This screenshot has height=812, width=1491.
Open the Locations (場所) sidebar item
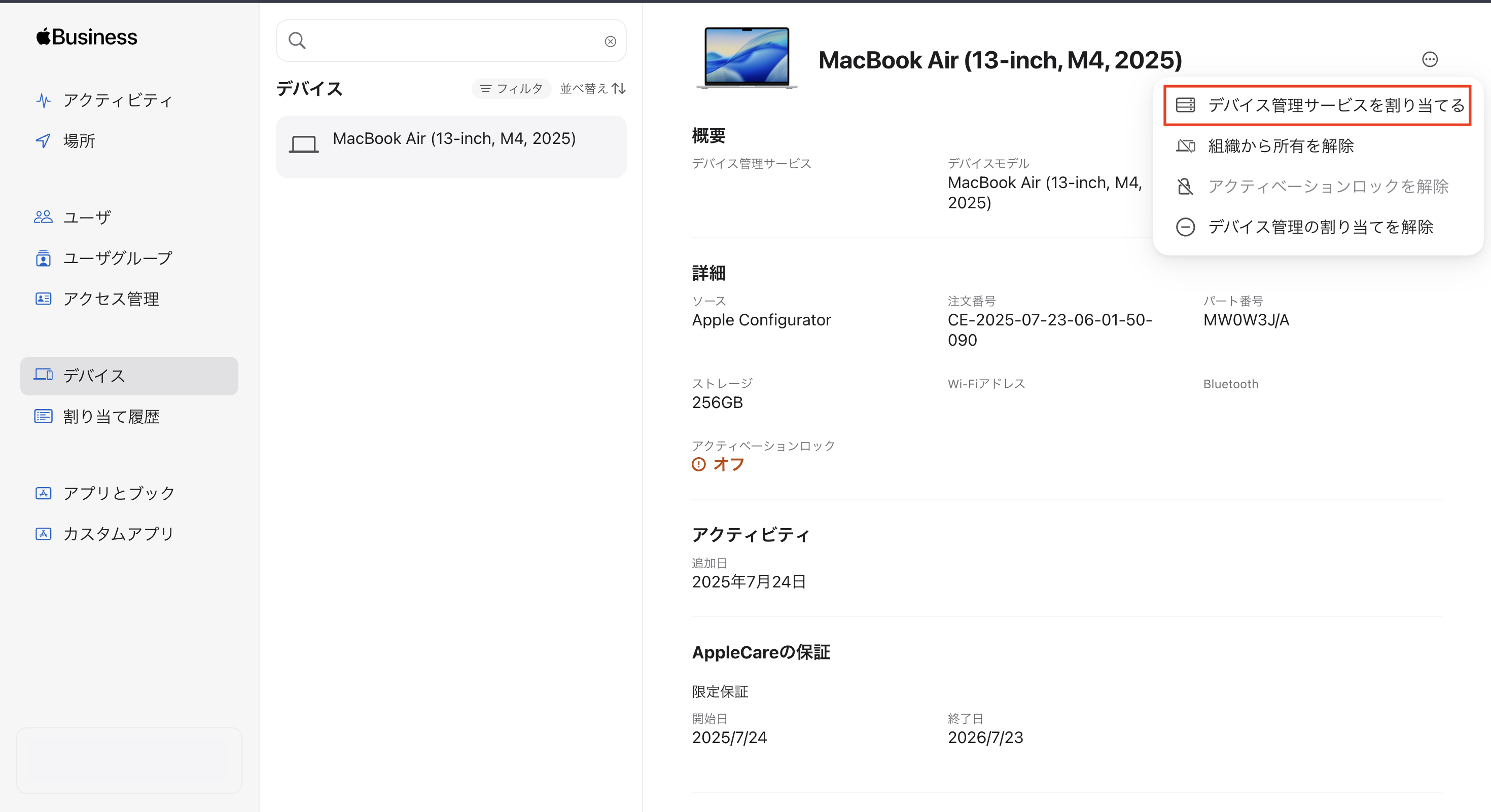pyautogui.click(x=79, y=140)
